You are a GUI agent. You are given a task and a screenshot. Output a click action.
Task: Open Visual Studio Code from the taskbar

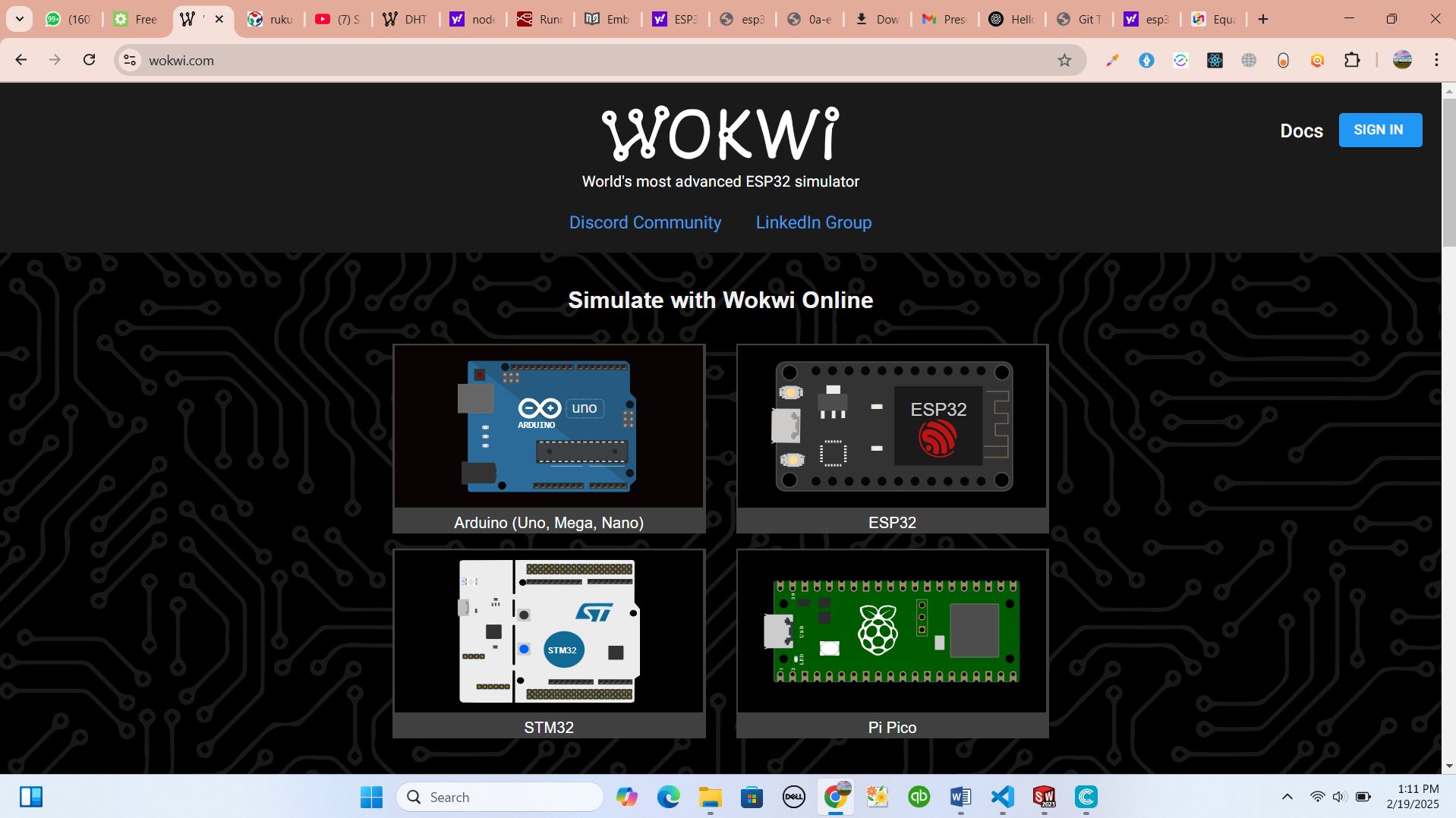click(x=1003, y=797)
